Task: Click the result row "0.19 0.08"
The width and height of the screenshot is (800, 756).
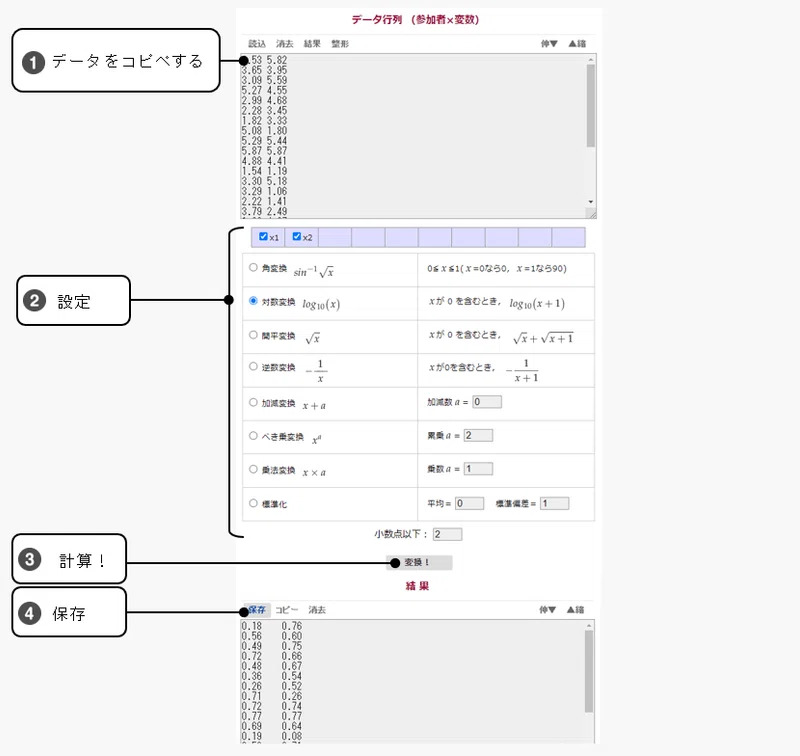Action: coord(271,737)
